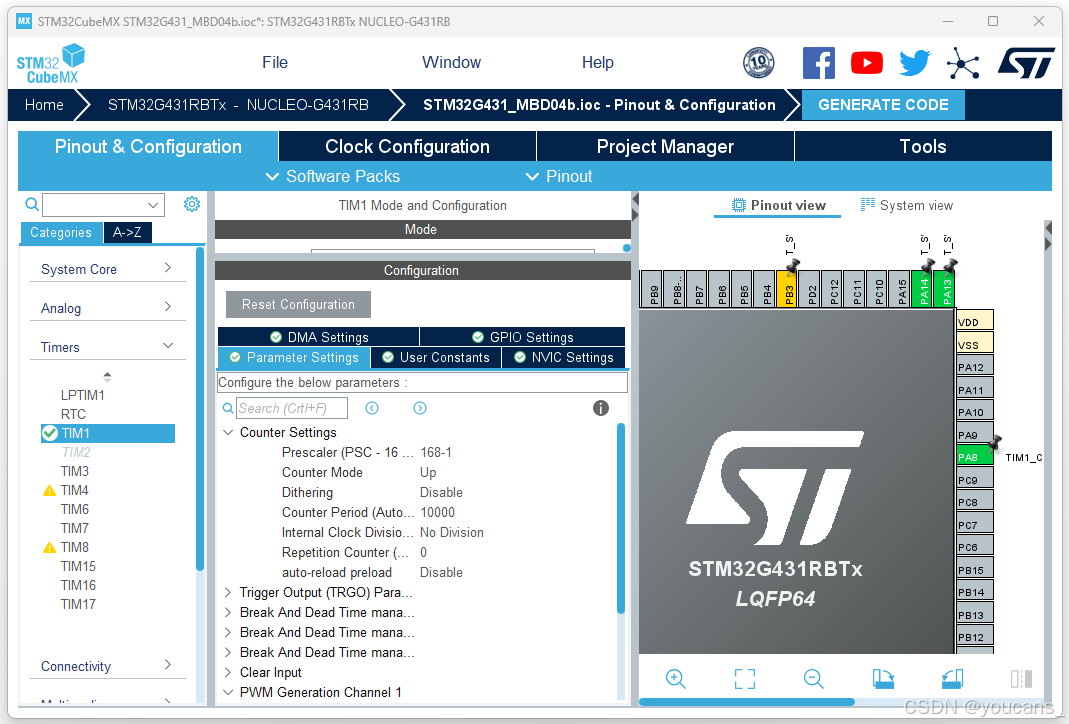Viewport: 1069px width, 724px height.
Task: Open the category search dropdown
Action: pyautogui.click(x=153, y=205)
